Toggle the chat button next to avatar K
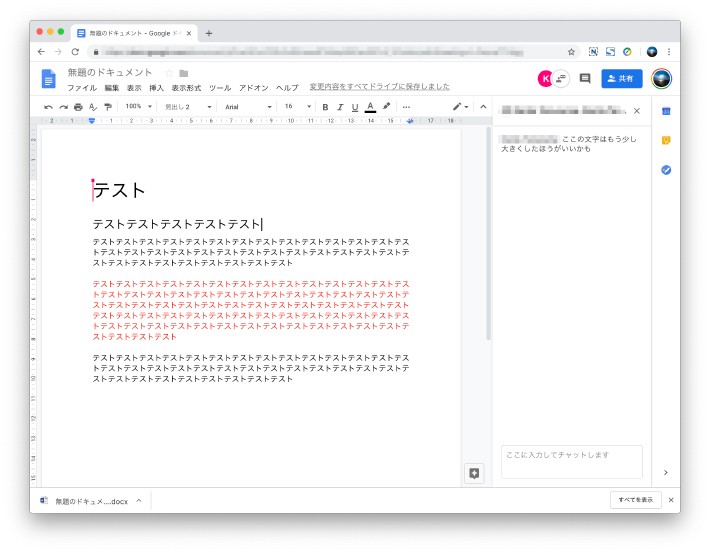This screenshot has height=552, width=710. tap(561, 79)
